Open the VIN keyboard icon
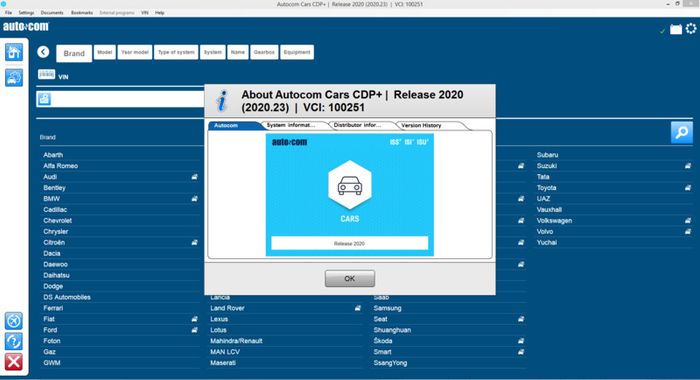The image size is (700, 380). point(46,74)
